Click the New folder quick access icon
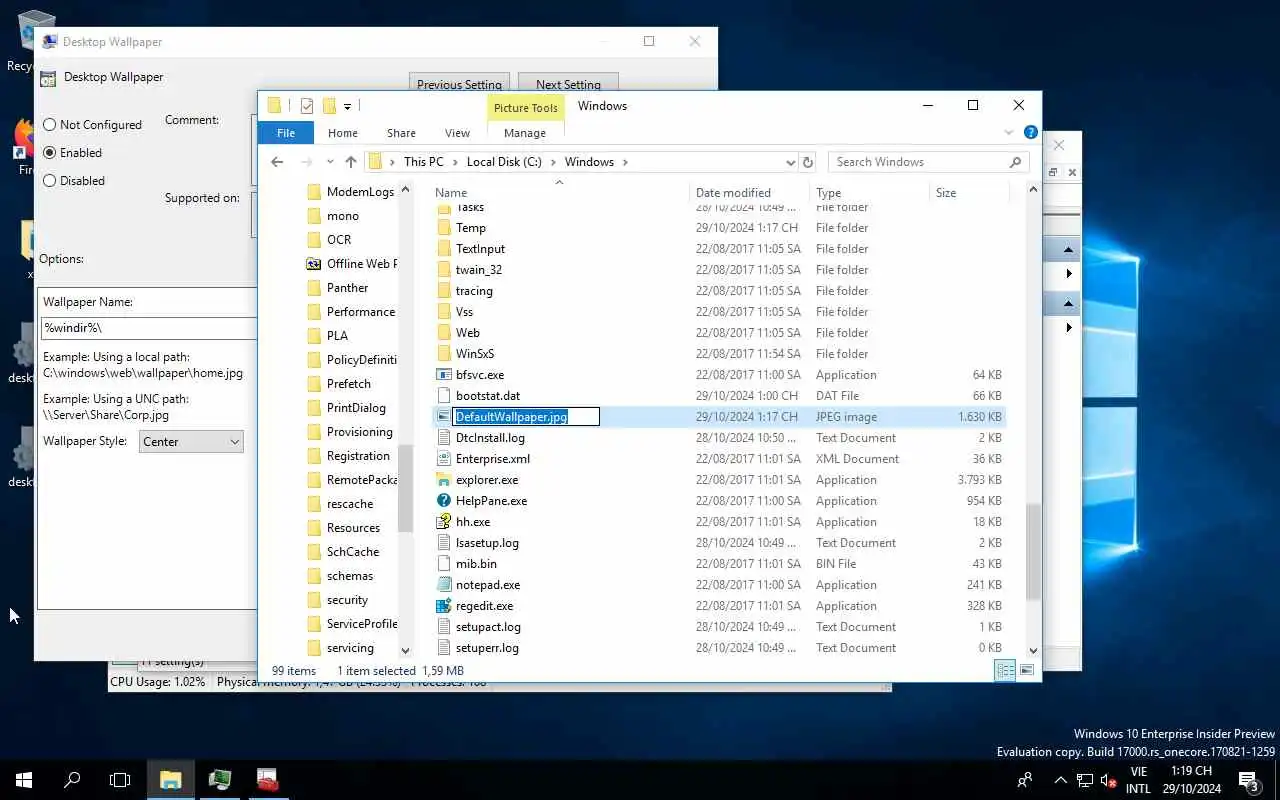 click(x=329, y=106)
